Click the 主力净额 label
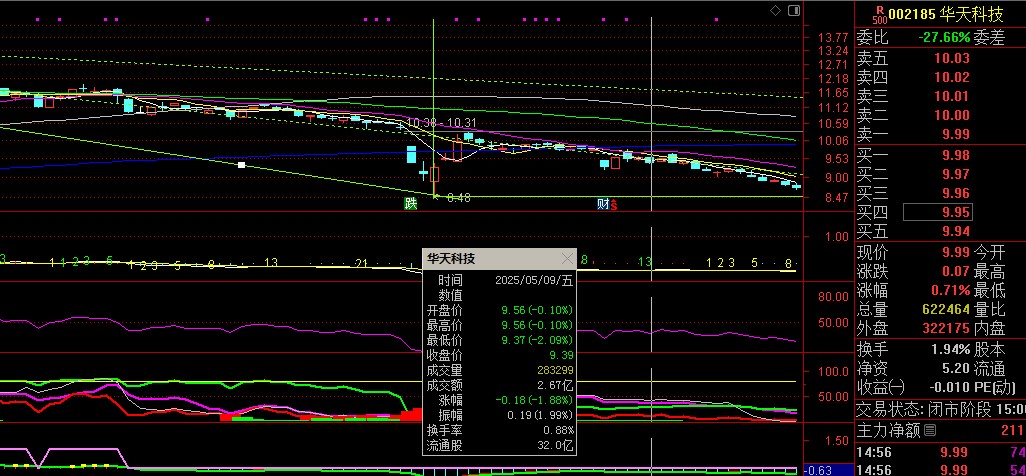Image resolution: width=1026 pixels, height=476 pixels. click(x=888, y=430)
